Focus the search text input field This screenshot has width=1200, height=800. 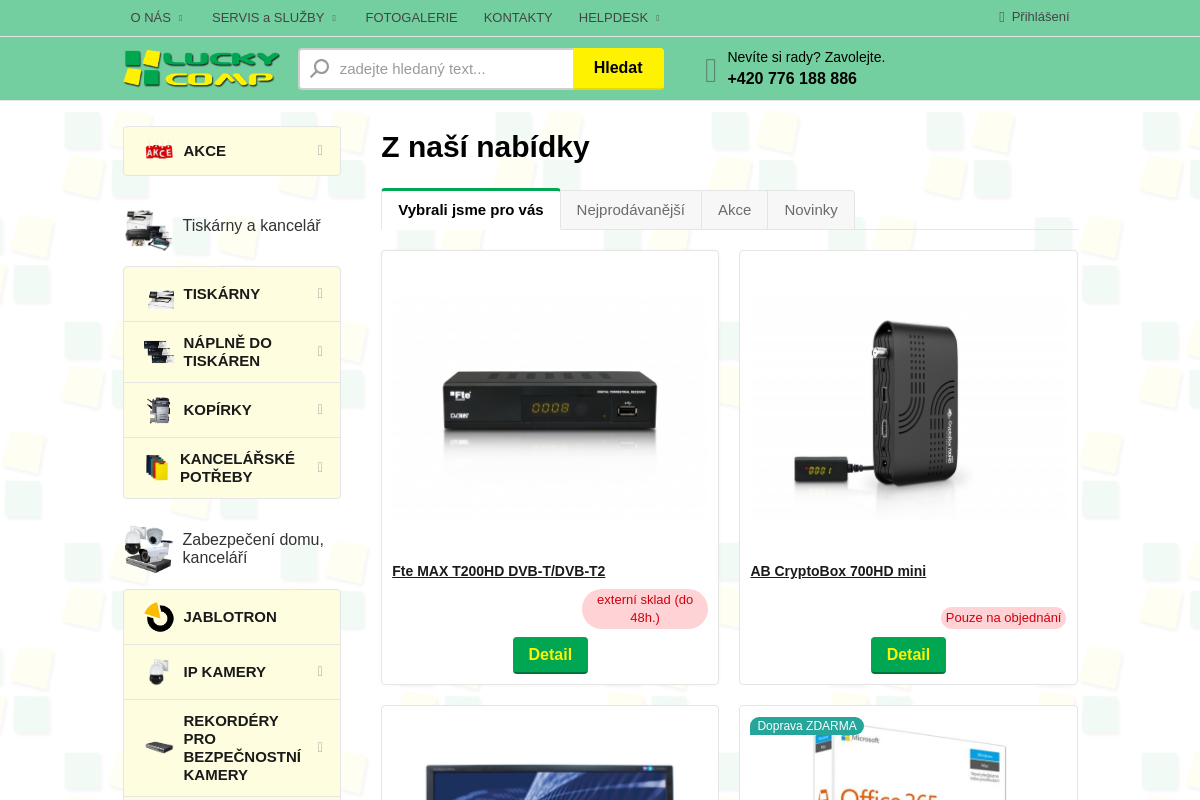pos(453,68)
